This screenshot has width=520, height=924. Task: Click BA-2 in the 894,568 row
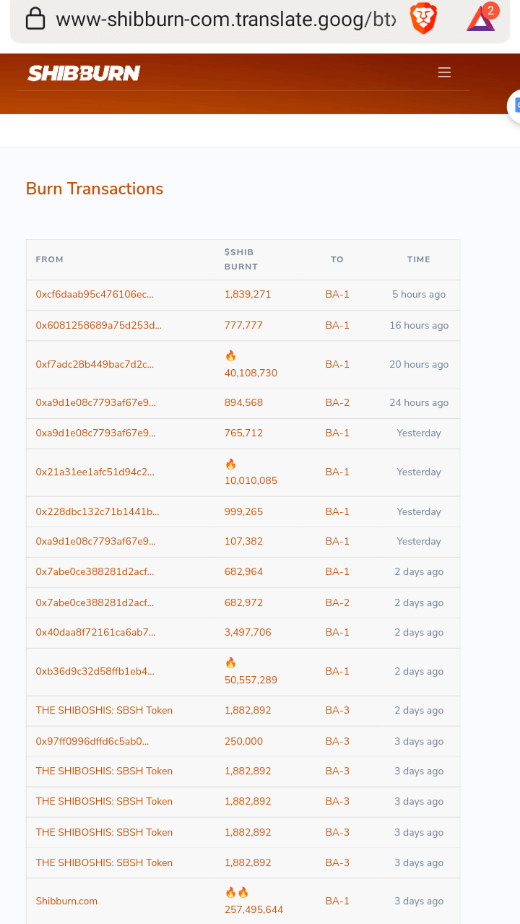tap(337, 402)
